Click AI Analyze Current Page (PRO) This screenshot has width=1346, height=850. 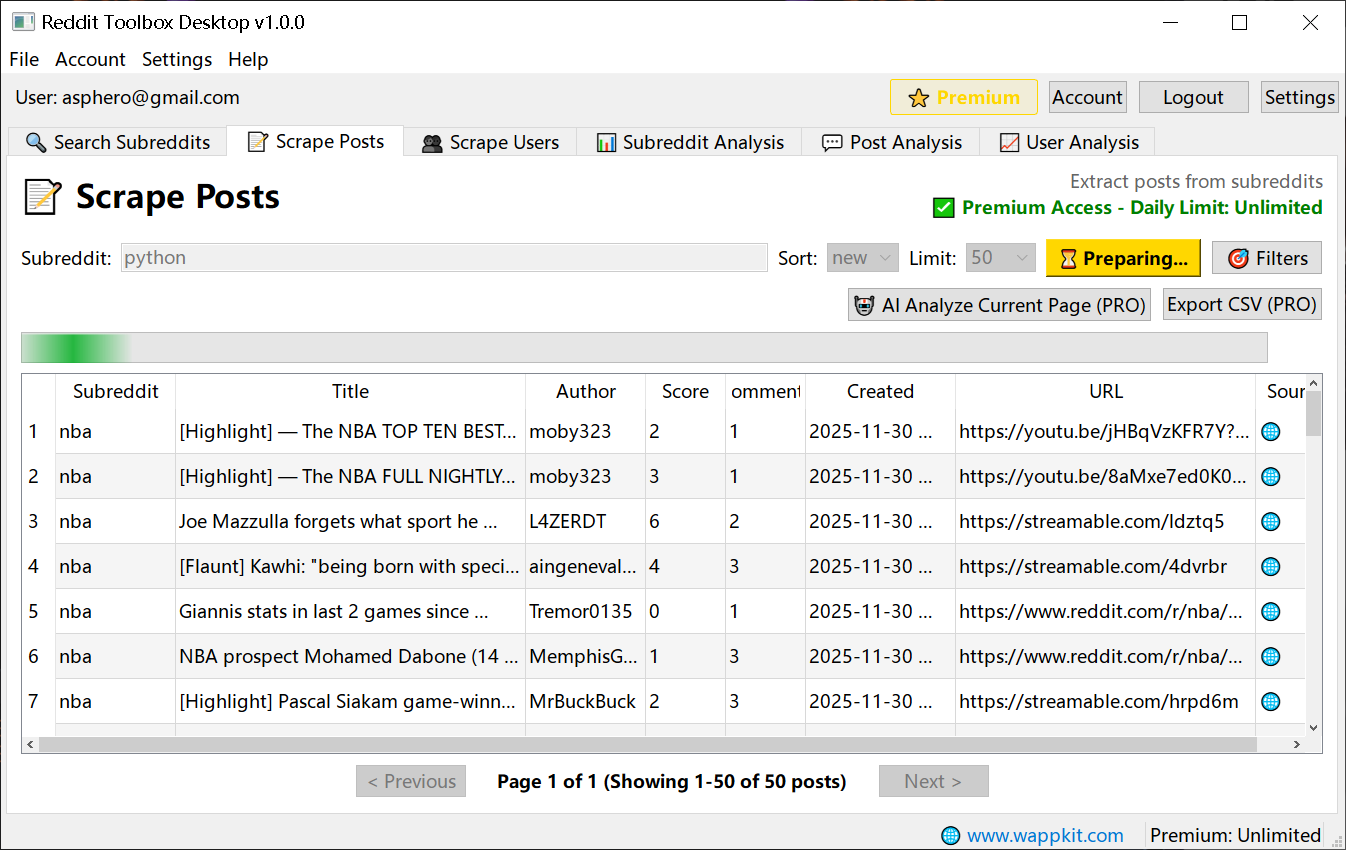[x=999, y=305]
